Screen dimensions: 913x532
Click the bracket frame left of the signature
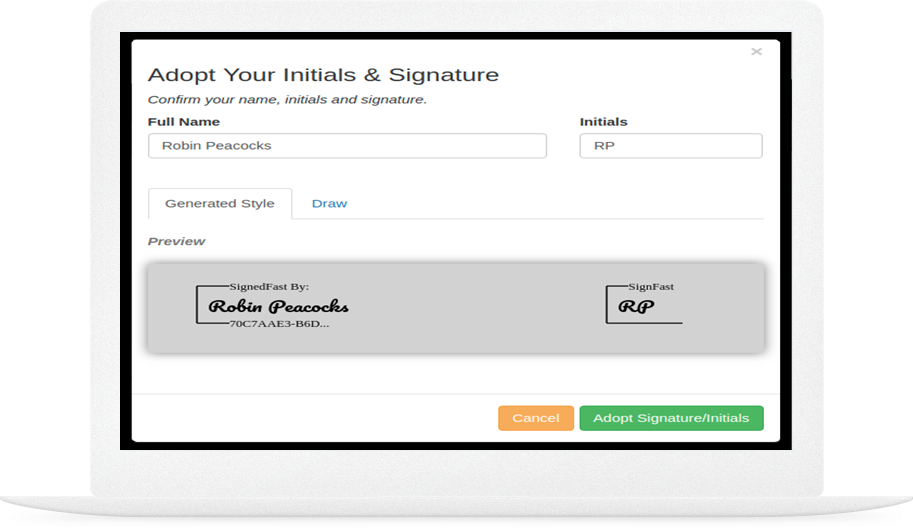pyautogui.click(x=197, y=304)
